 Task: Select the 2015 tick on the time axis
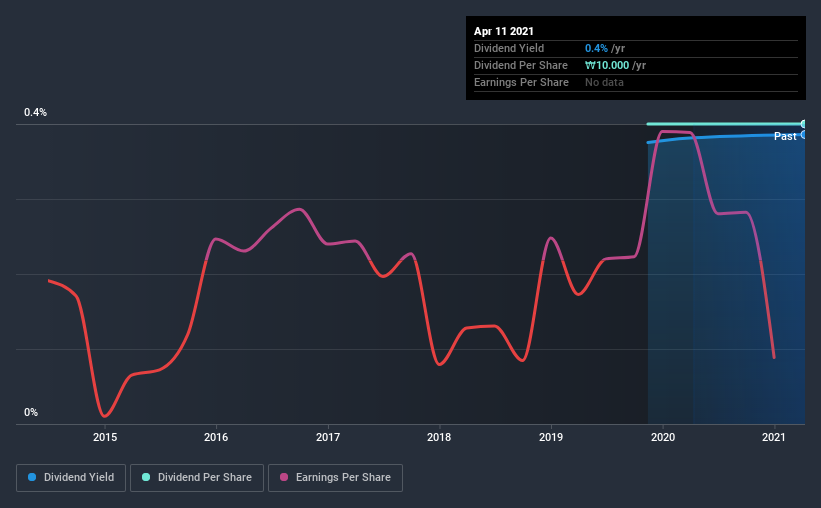pyautogui.click(x=105, y=437)
